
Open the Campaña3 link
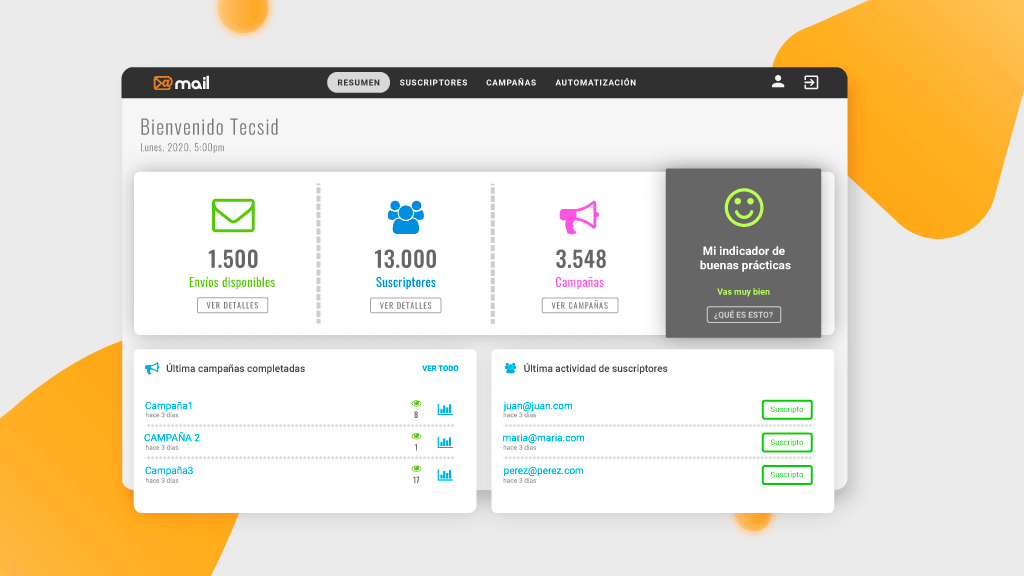tap(169, 470)
